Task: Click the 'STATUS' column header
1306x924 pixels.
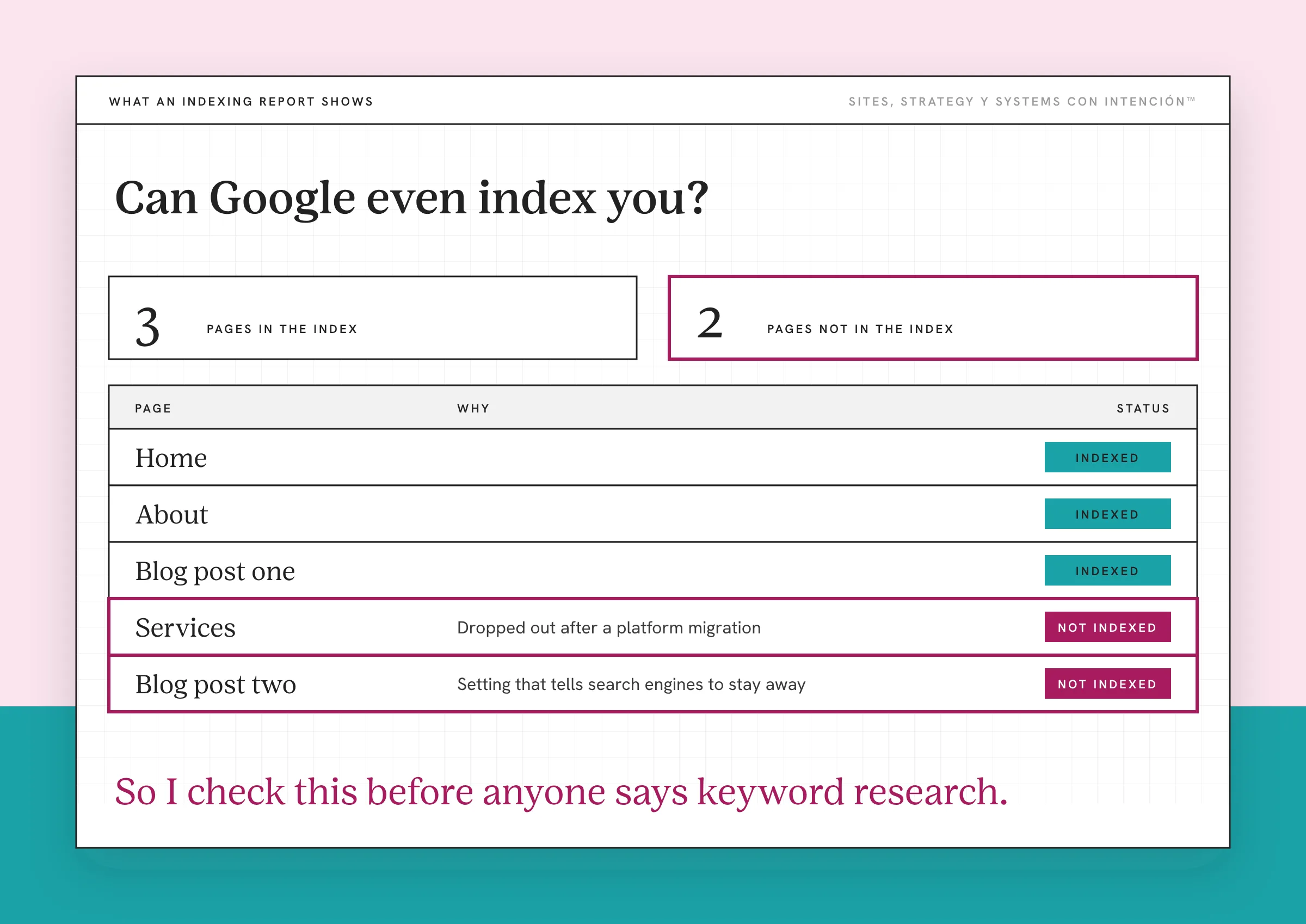Action: pyautogui.click(x=1143, y=409)
